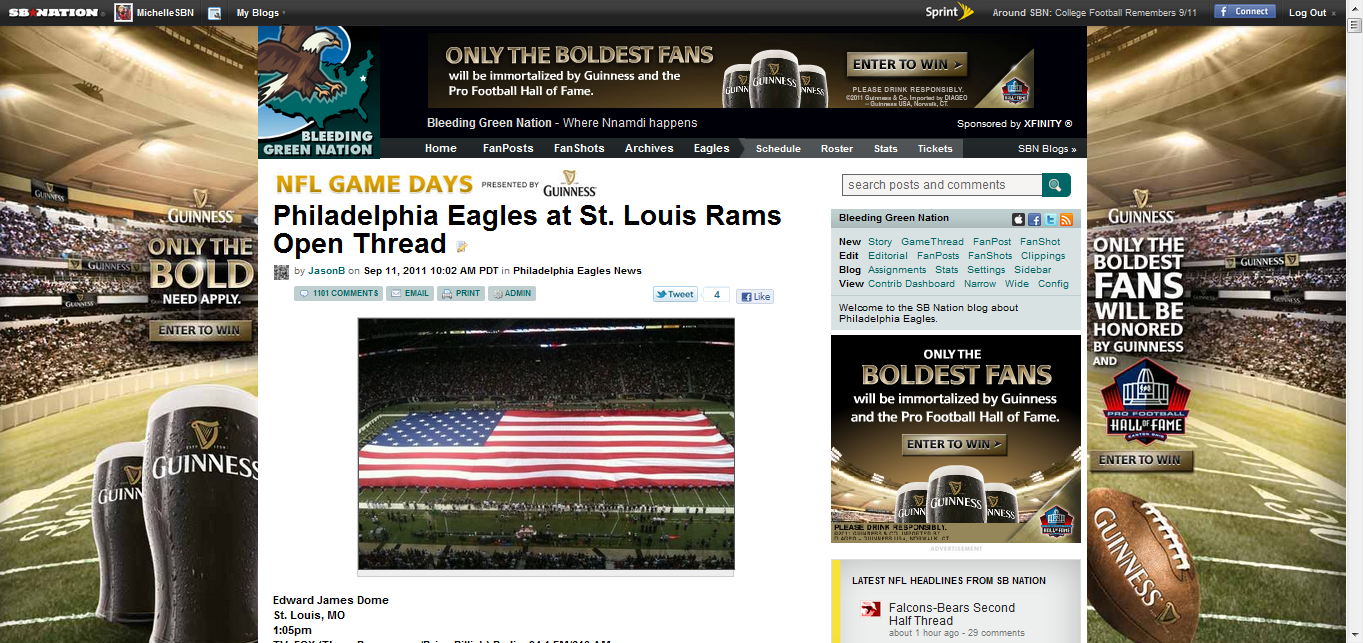1363x643 pixels.
Task: Click the Facebook icon in sidebar header
Action: pyautogui.click(x=1035, y=219)
